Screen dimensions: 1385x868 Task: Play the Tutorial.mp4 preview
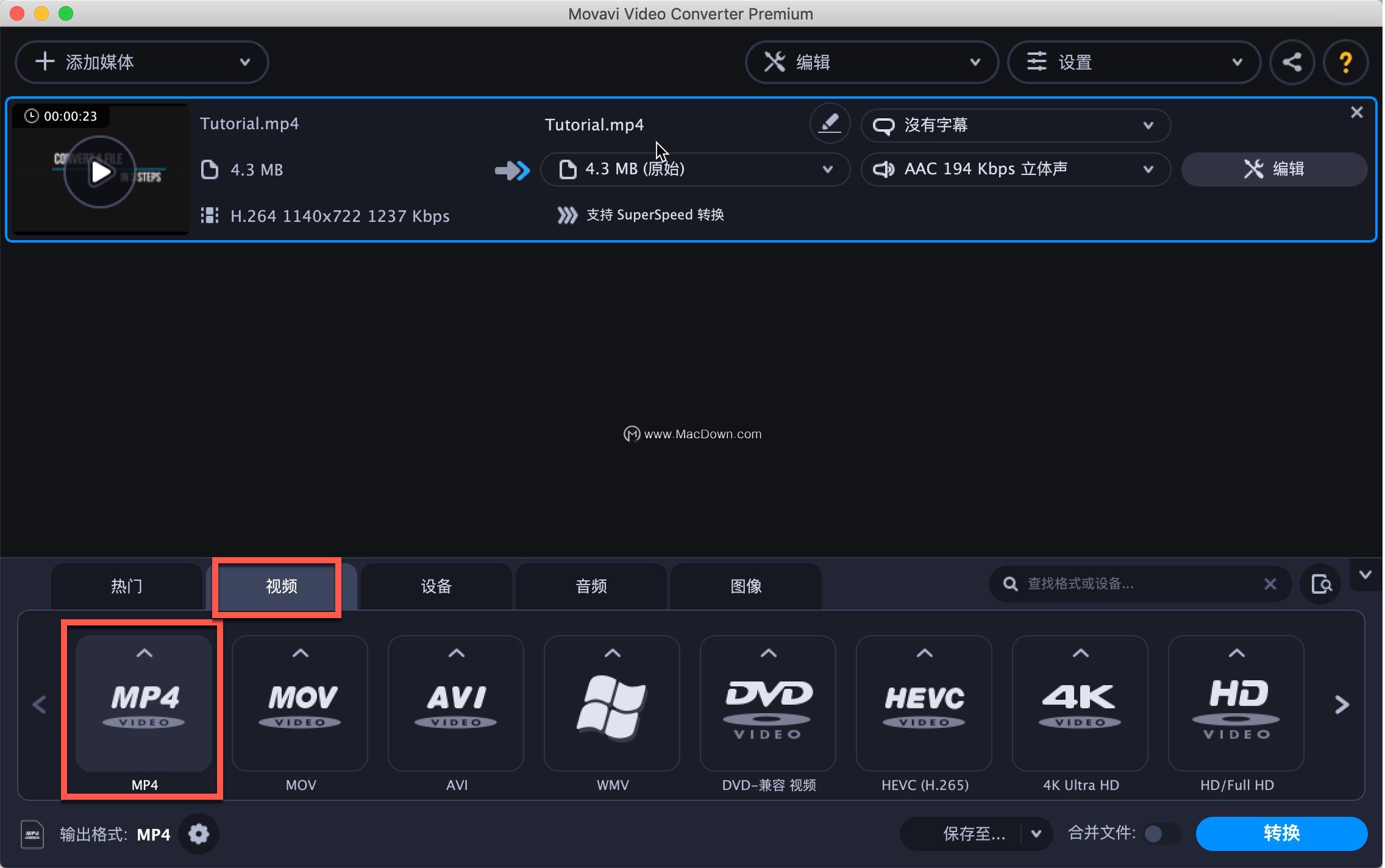(x=100, y=173)
